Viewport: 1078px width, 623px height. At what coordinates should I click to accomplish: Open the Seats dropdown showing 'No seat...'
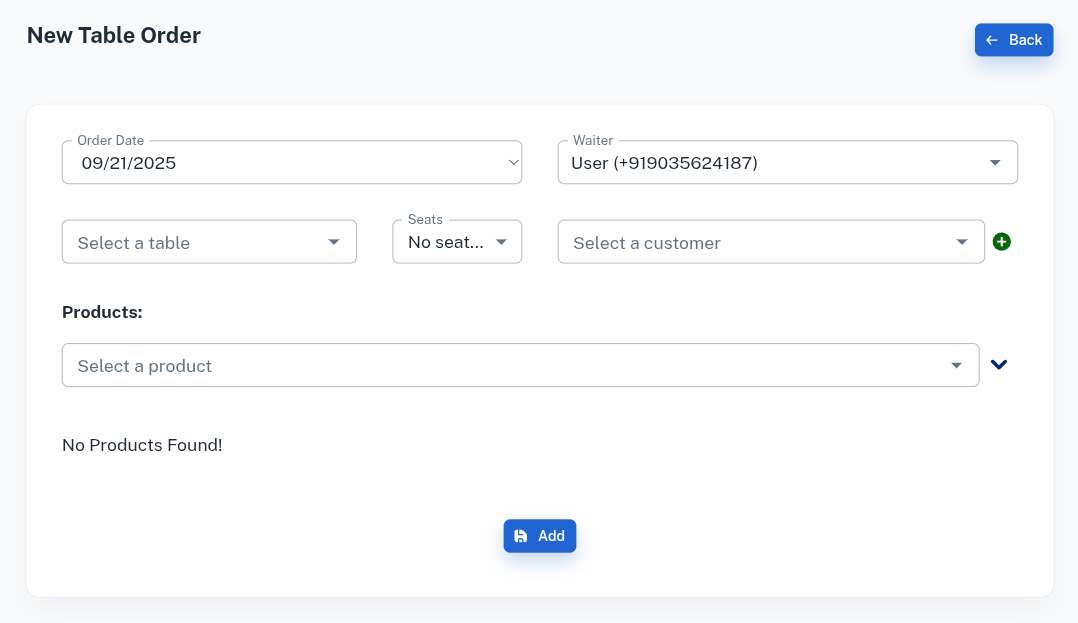point(446,243)
